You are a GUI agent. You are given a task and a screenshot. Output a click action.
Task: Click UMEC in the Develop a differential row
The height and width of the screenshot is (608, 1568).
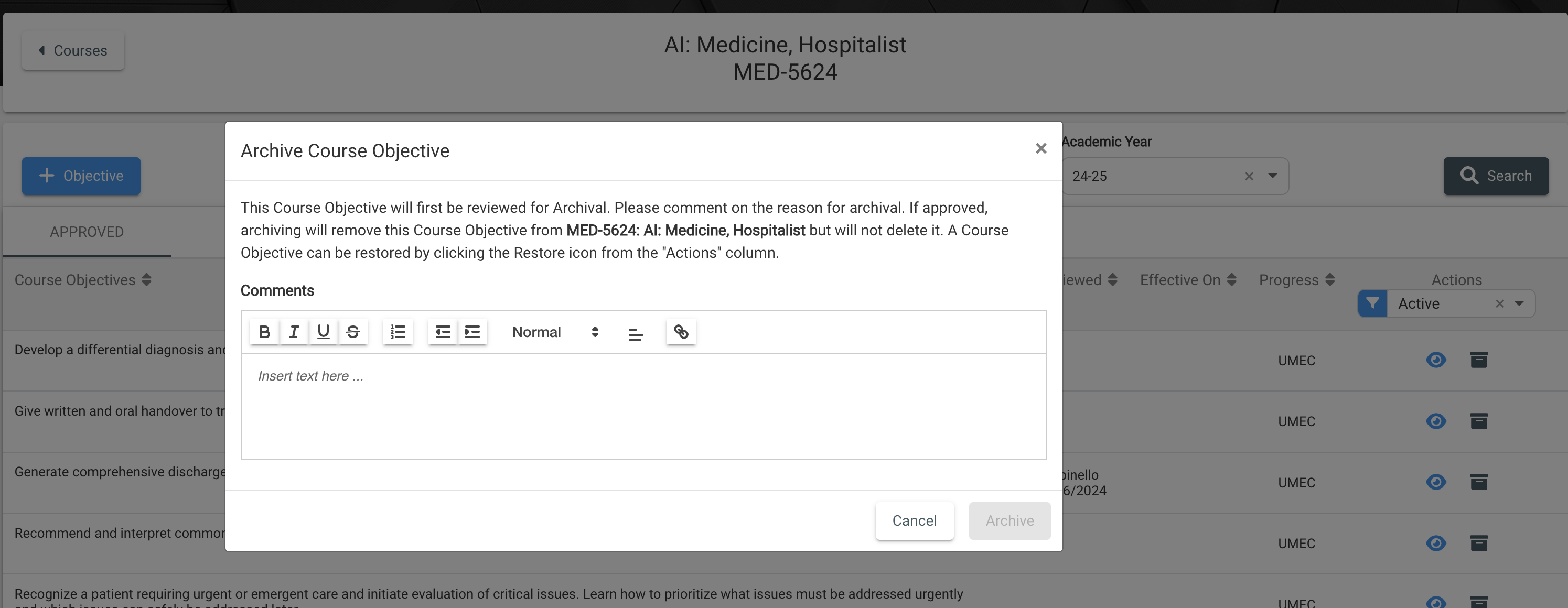coord(1296,361)
